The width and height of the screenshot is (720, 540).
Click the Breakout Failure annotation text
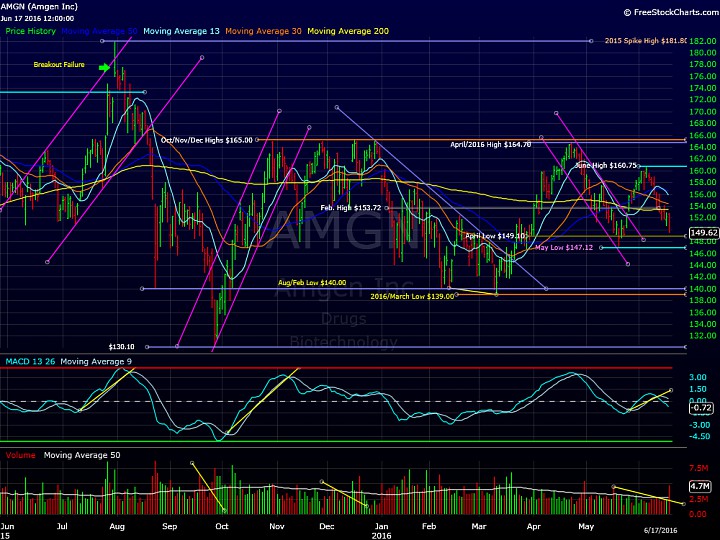(x=59, y=65)
